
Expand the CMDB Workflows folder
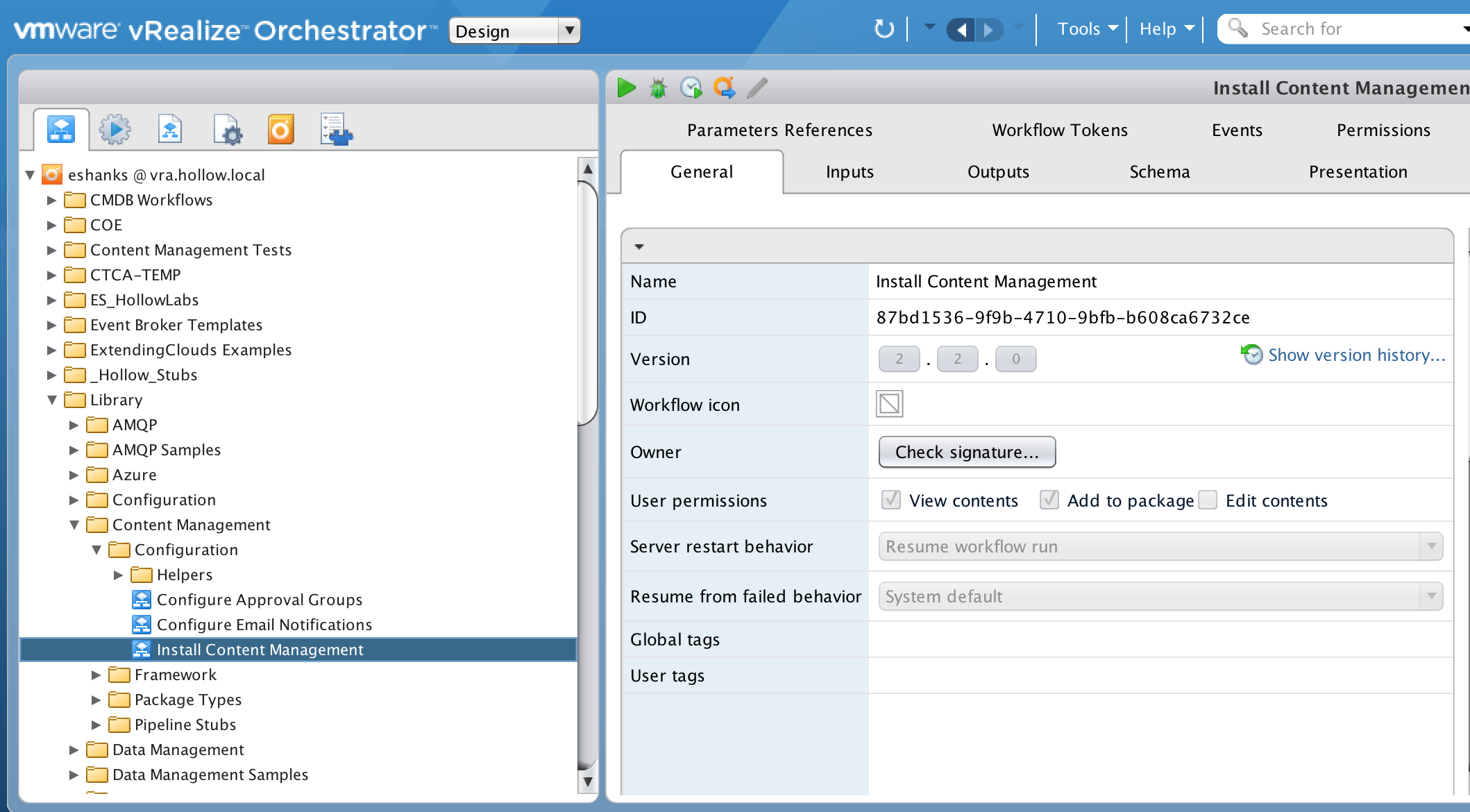[51, 201]
